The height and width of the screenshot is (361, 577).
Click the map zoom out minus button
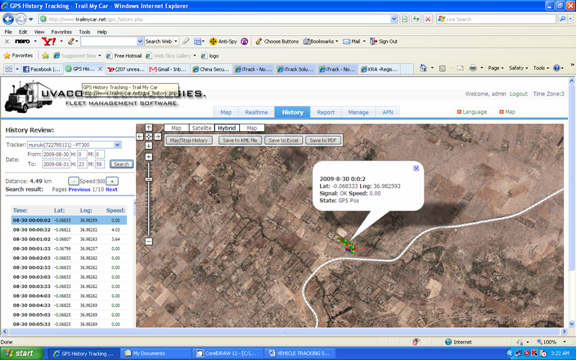pos(149,242)
